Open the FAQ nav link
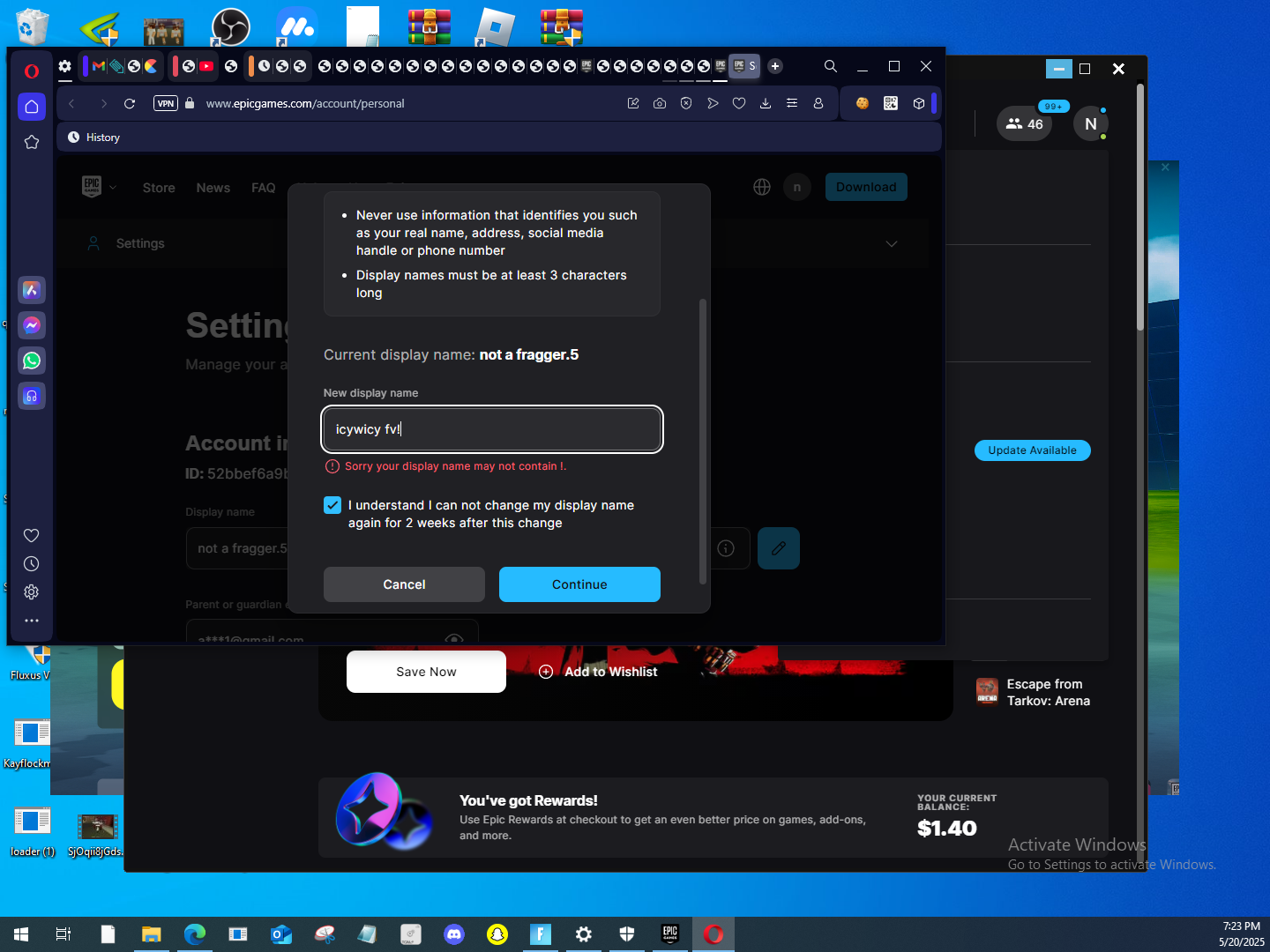Screen dimensions: 1270x952 pyautogui.click(x=263, y=188)
